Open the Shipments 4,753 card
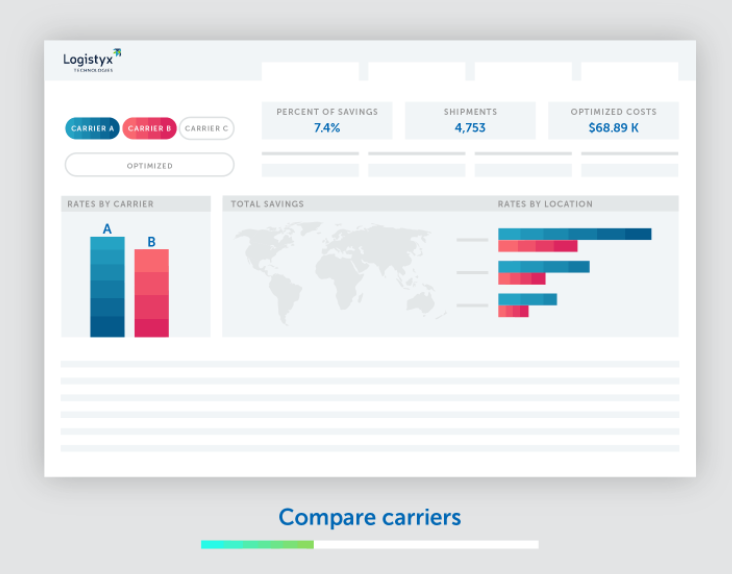The width and height of the screenshot is (732, 574). click(470, 121)
